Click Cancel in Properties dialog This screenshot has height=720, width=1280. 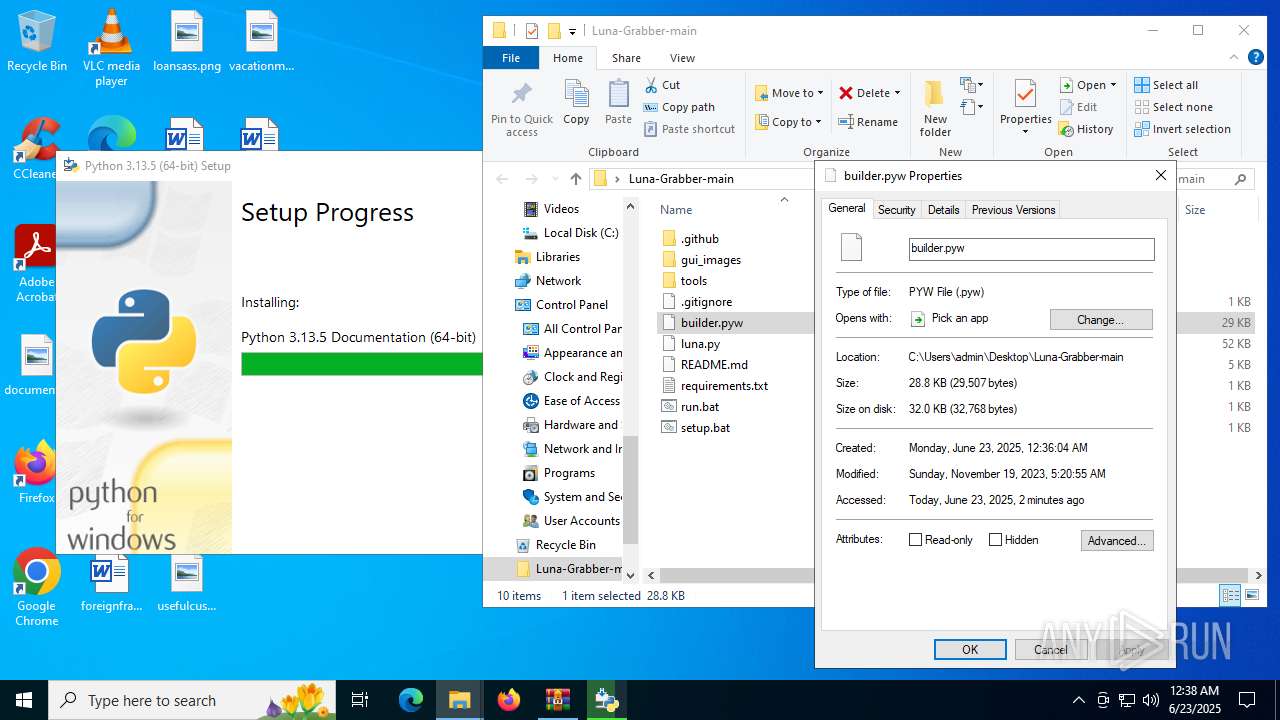tap(1051, 650)
